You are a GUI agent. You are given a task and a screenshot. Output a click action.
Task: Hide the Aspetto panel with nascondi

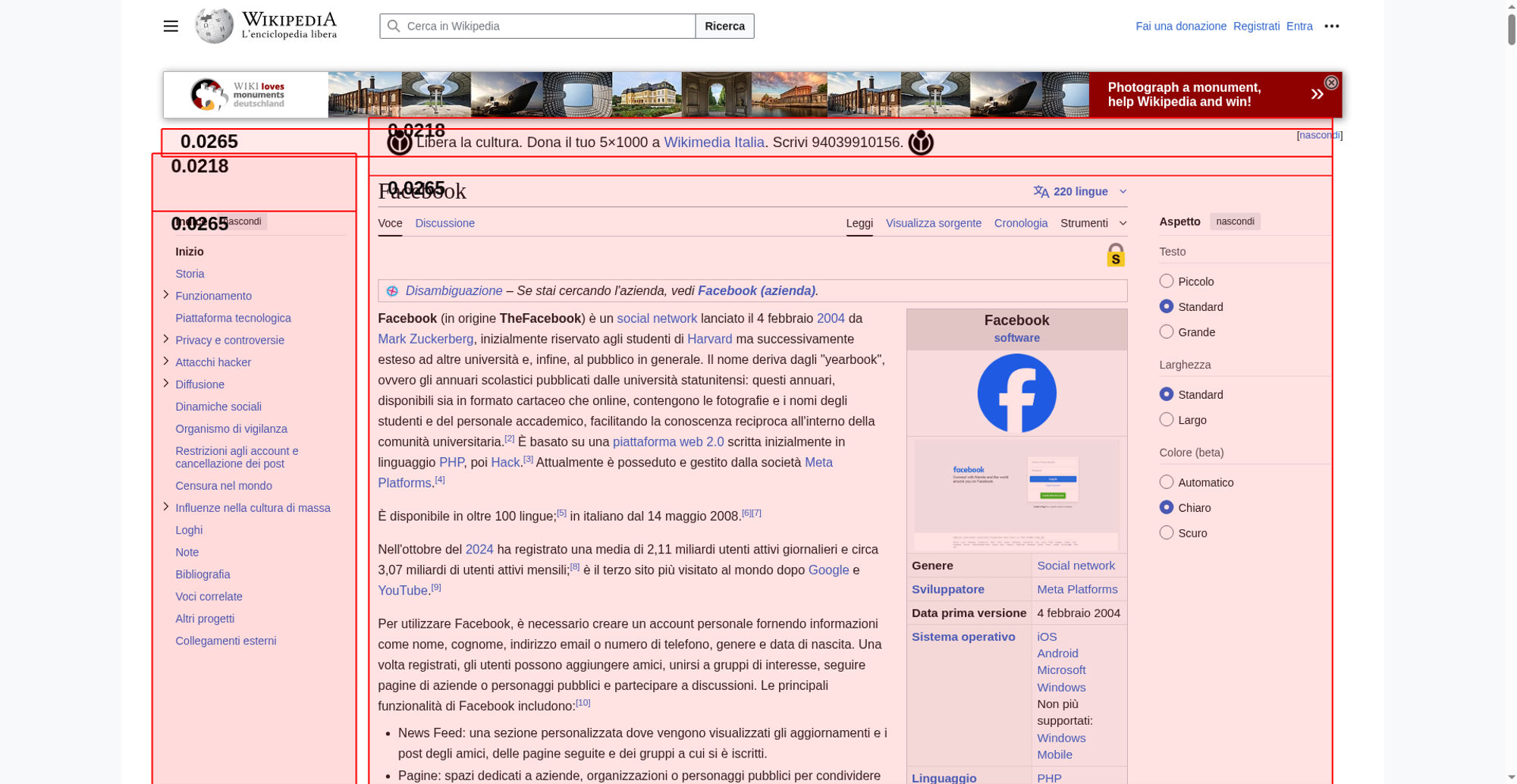click(1235, 221)
